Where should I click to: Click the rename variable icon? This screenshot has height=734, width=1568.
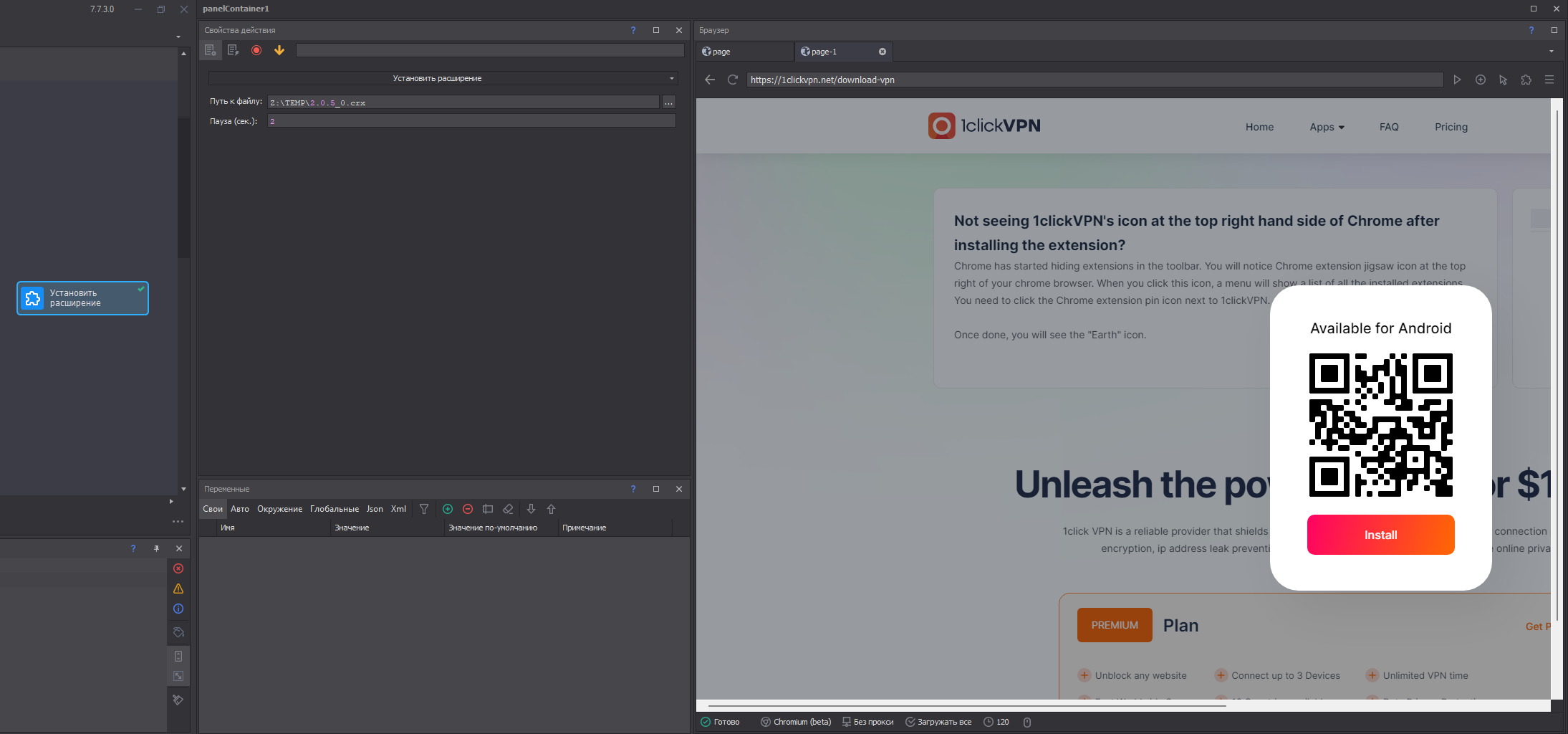pos(488,509)
